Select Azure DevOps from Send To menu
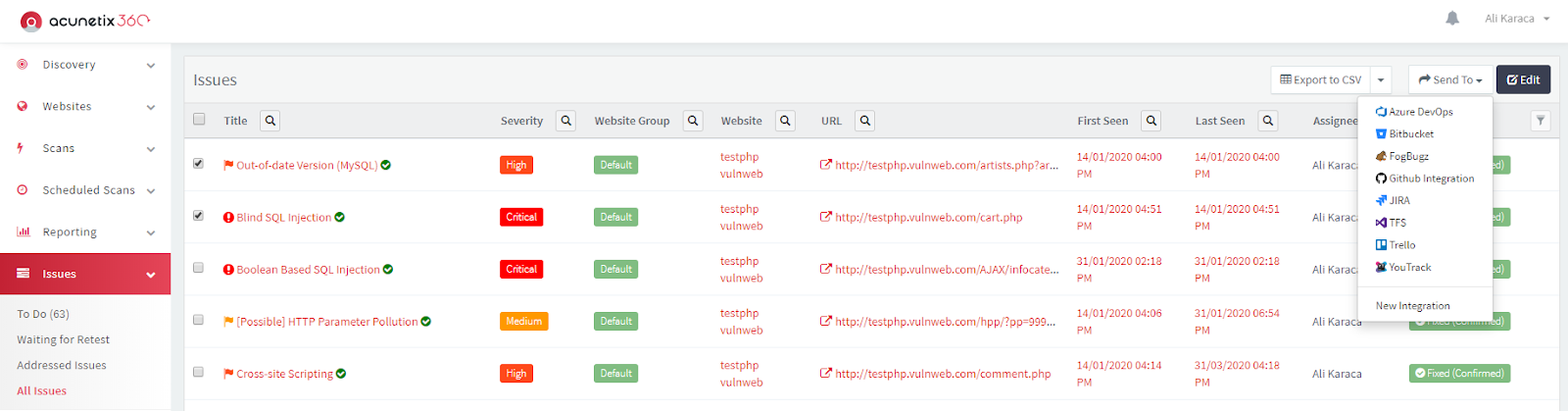 (1414, 112)
